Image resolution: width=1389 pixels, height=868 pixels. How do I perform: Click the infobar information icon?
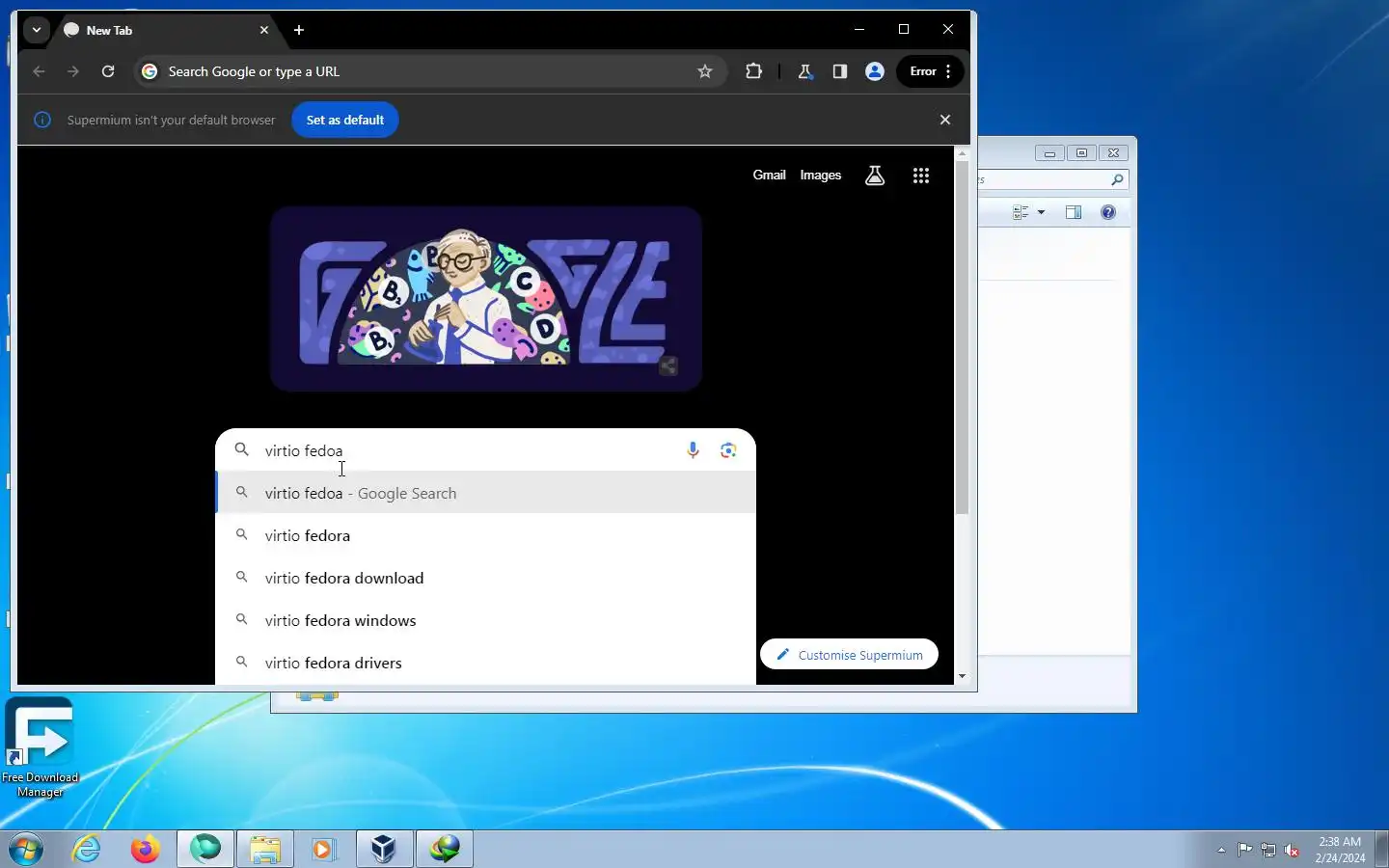pos(42,120)
